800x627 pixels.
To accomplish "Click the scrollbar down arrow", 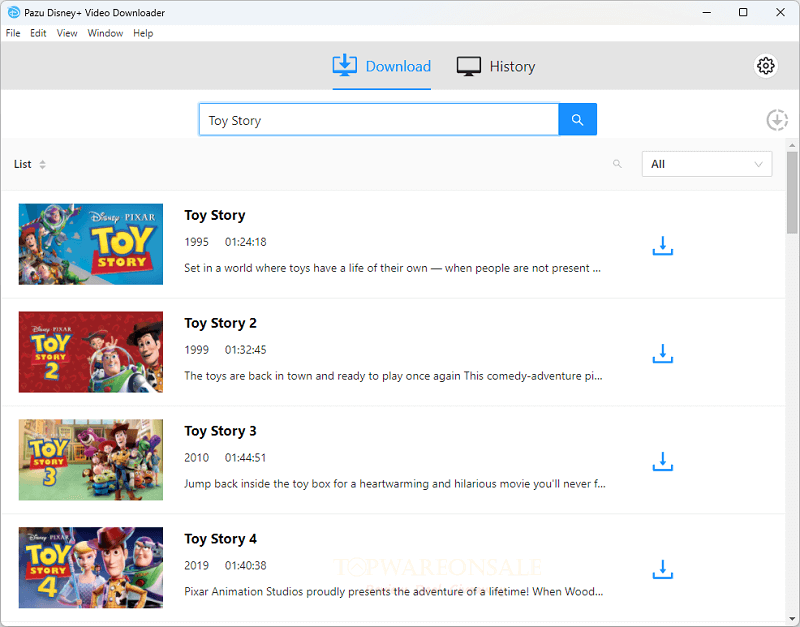I will (x=791, y=620).
